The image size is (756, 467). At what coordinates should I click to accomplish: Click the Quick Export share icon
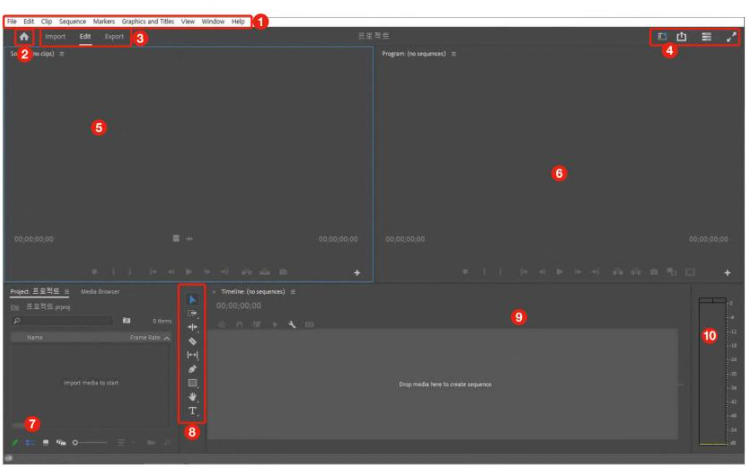(681, 37)
